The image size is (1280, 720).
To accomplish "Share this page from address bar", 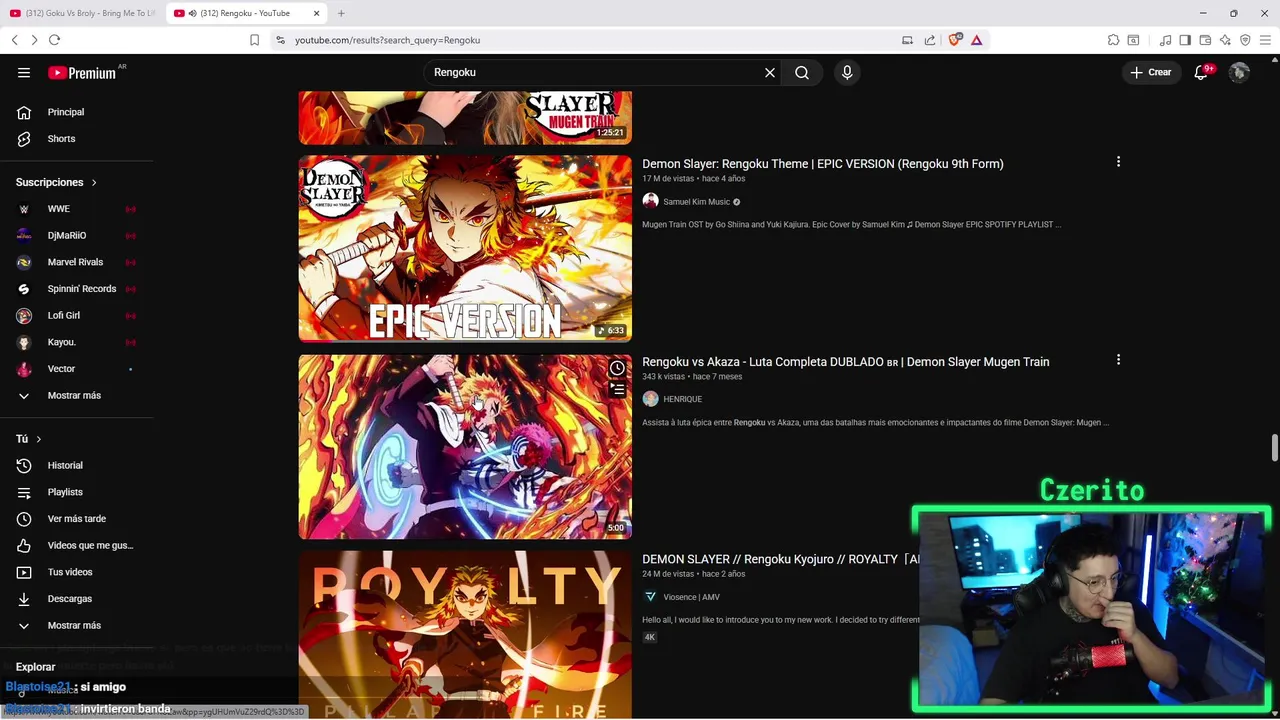I will coord(930,40).
